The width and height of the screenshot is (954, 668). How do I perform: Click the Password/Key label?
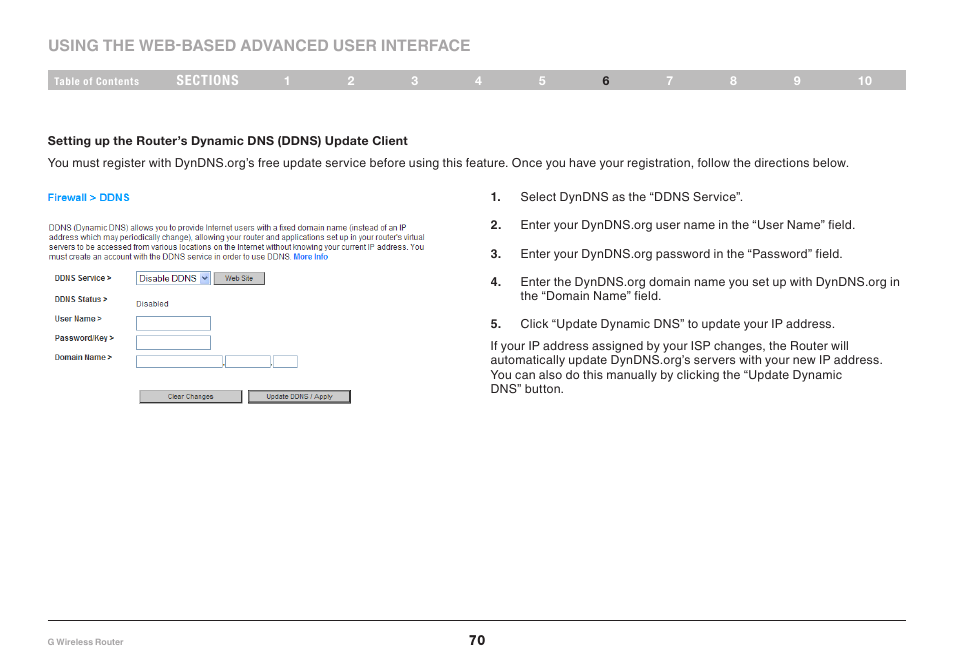tap(84, 338)
